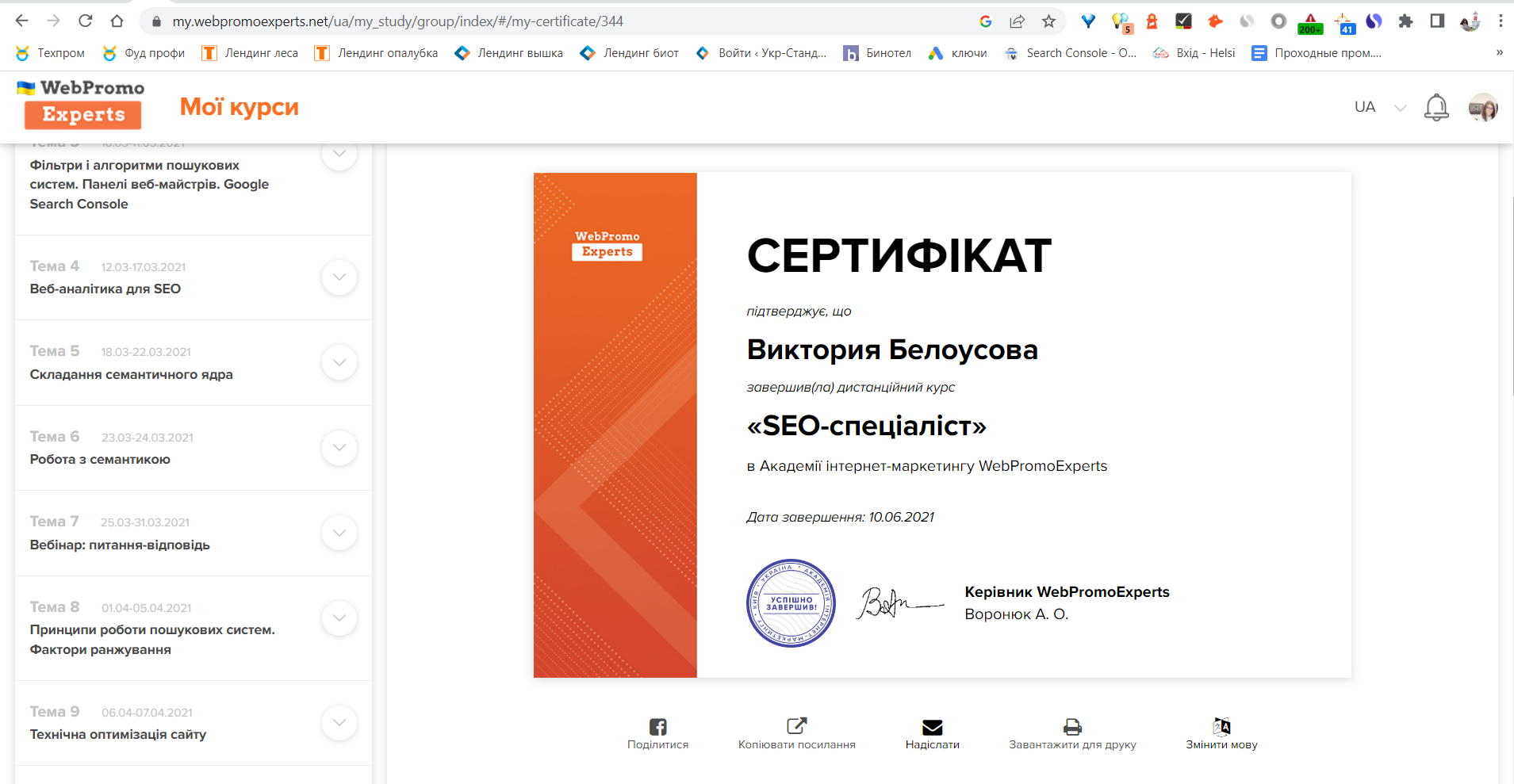The image size is (1514, 784).
Task: Share this page via address bar icon
Action: (x=1017, y=21)
